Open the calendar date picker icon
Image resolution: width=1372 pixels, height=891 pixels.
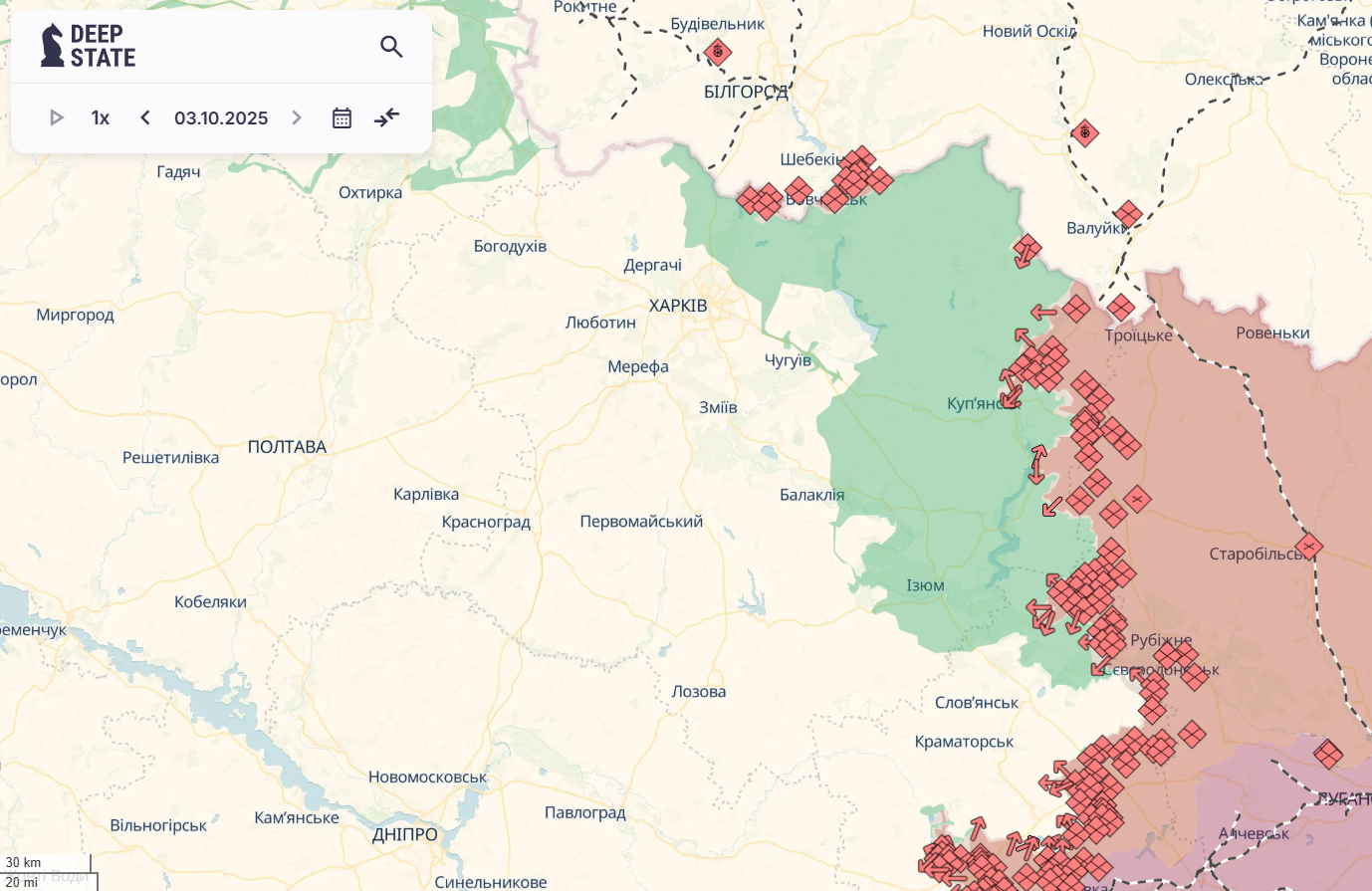coord(342,117)
